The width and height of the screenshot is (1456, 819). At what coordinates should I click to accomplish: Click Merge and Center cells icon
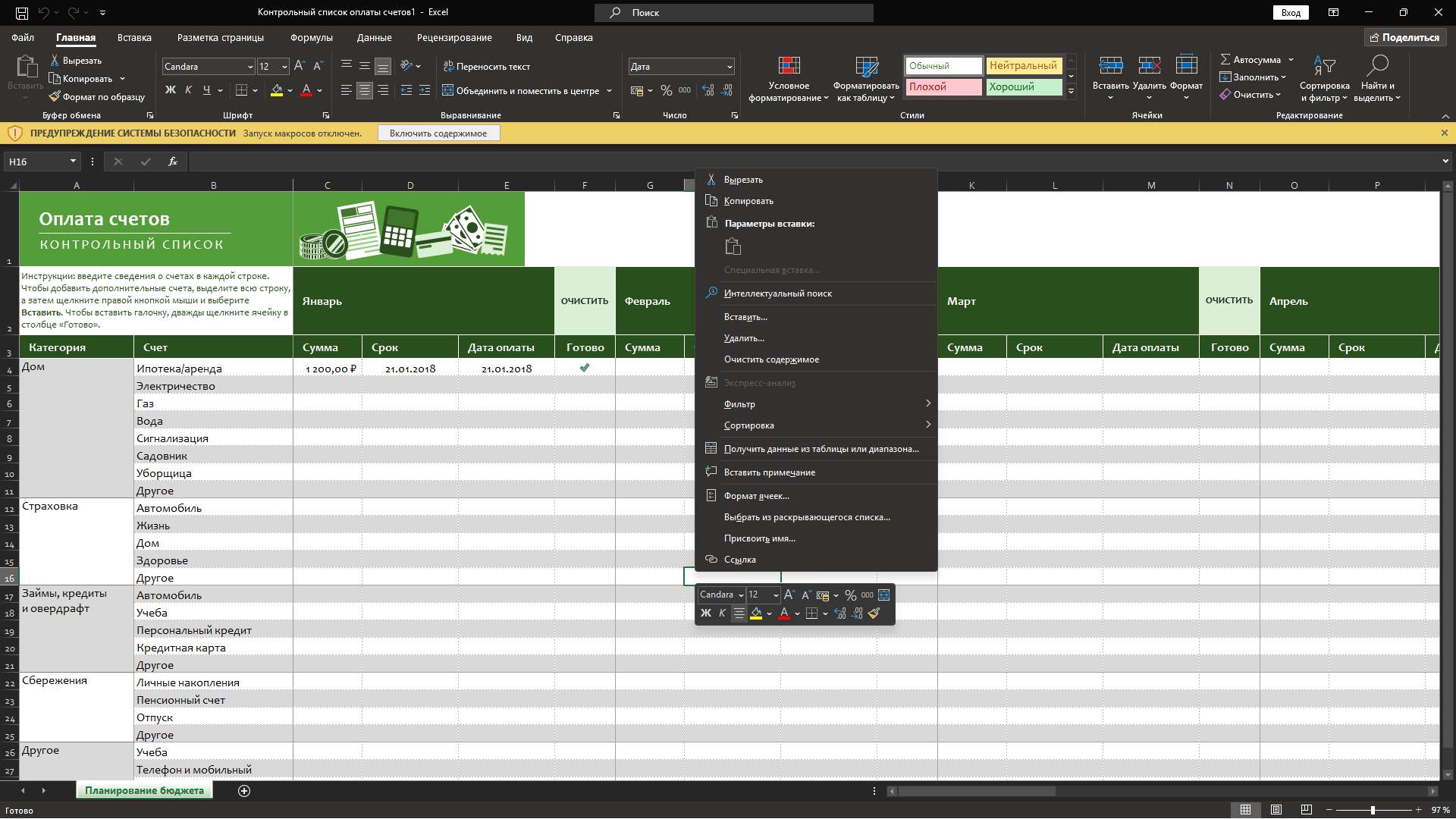coord(448,90)
